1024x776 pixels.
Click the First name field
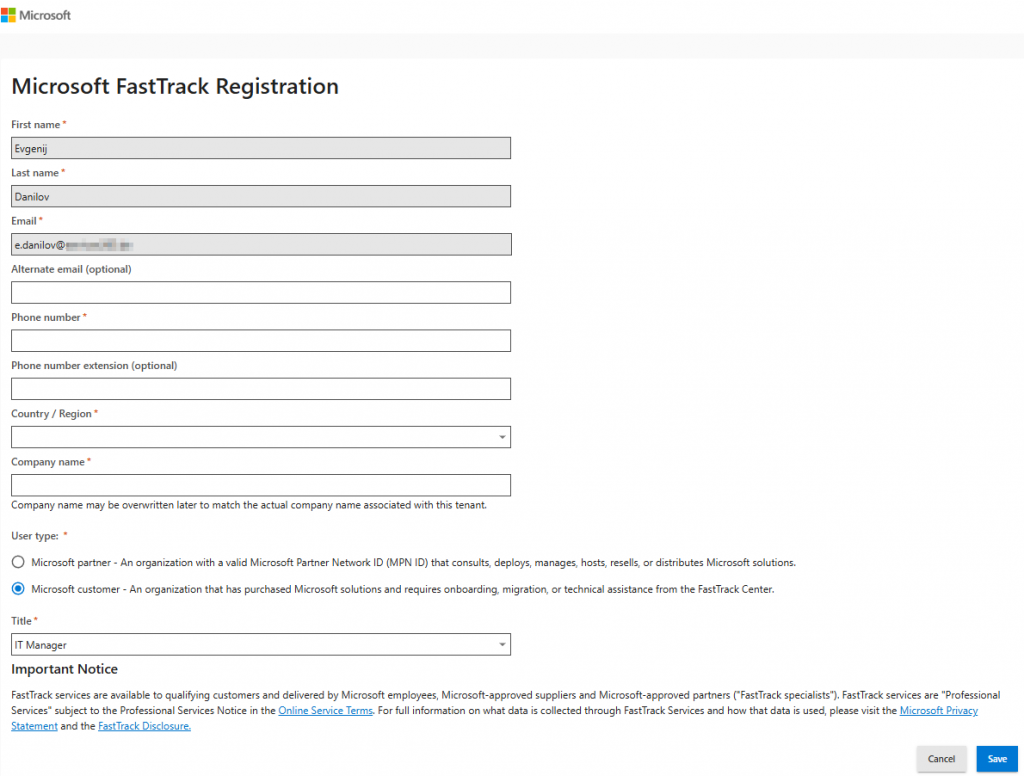tap(260, 148)
